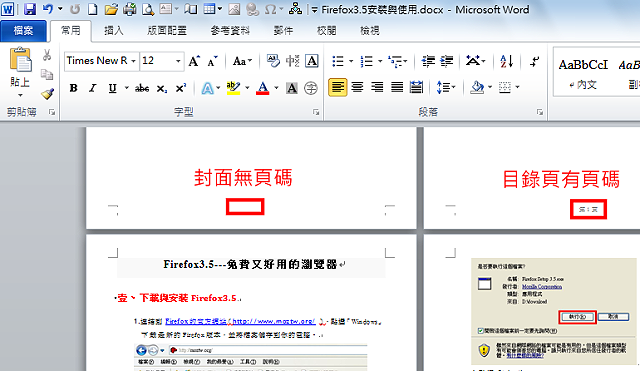Image resolution: width=640 pixels, height=371 pixels.
Task: Open the font size 12 dropdown
Action: coord(178,61)
